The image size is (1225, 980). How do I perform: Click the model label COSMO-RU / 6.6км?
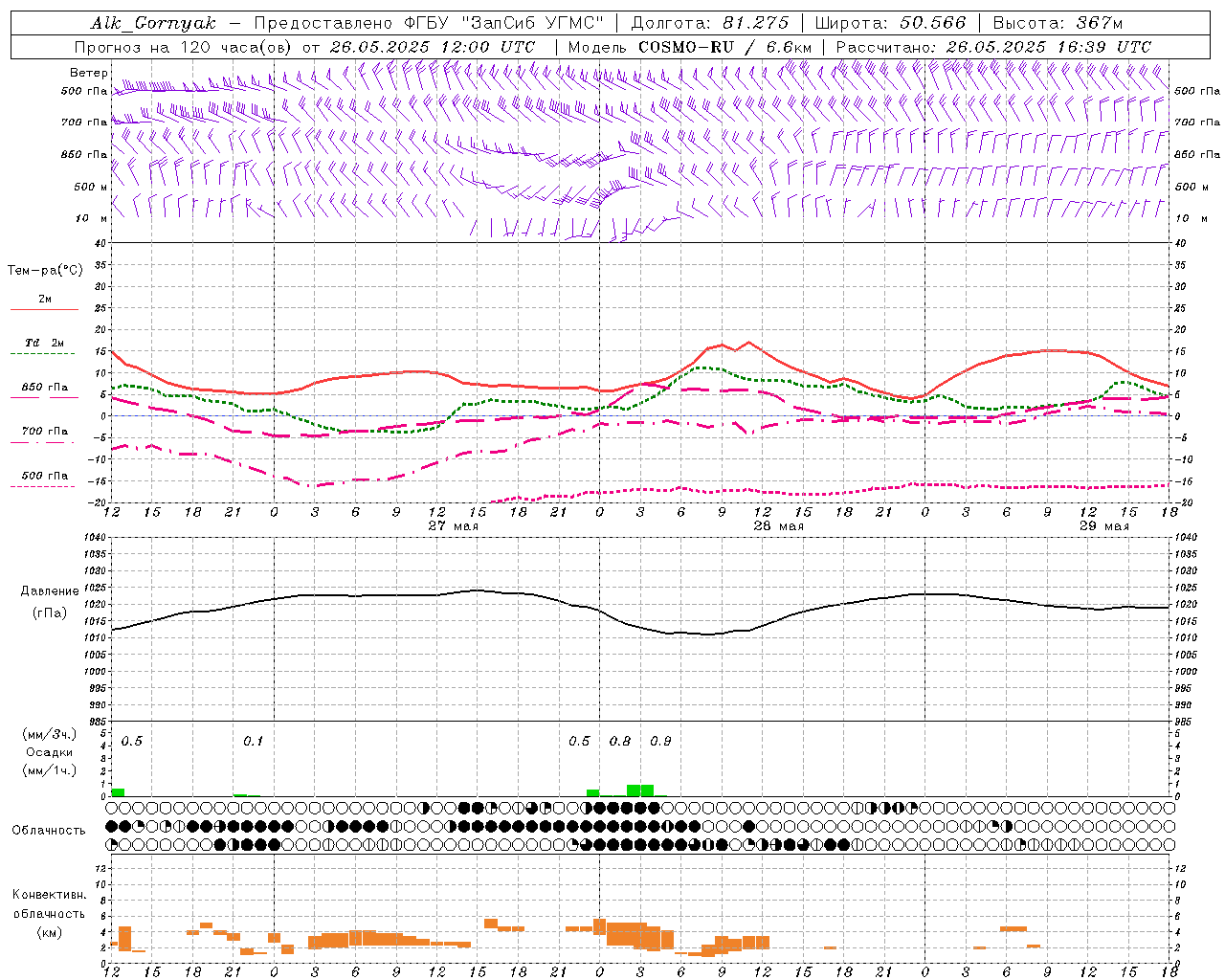point(724,47)
